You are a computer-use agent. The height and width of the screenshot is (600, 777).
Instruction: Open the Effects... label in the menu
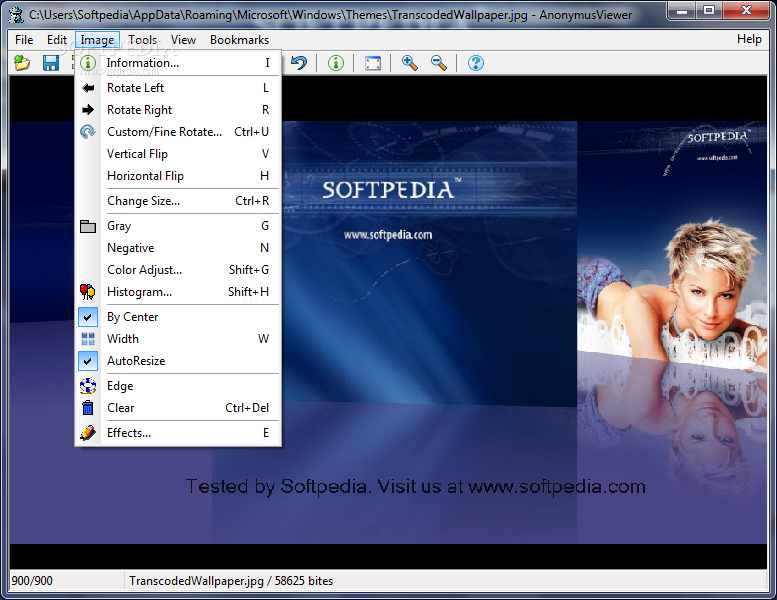[x=129, y=433]
